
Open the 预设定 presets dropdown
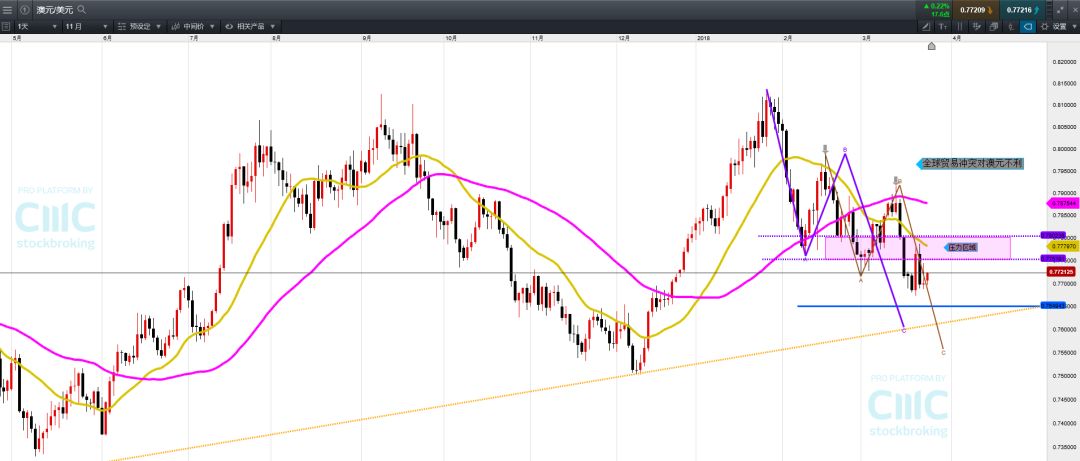click(x=139, y=26)
